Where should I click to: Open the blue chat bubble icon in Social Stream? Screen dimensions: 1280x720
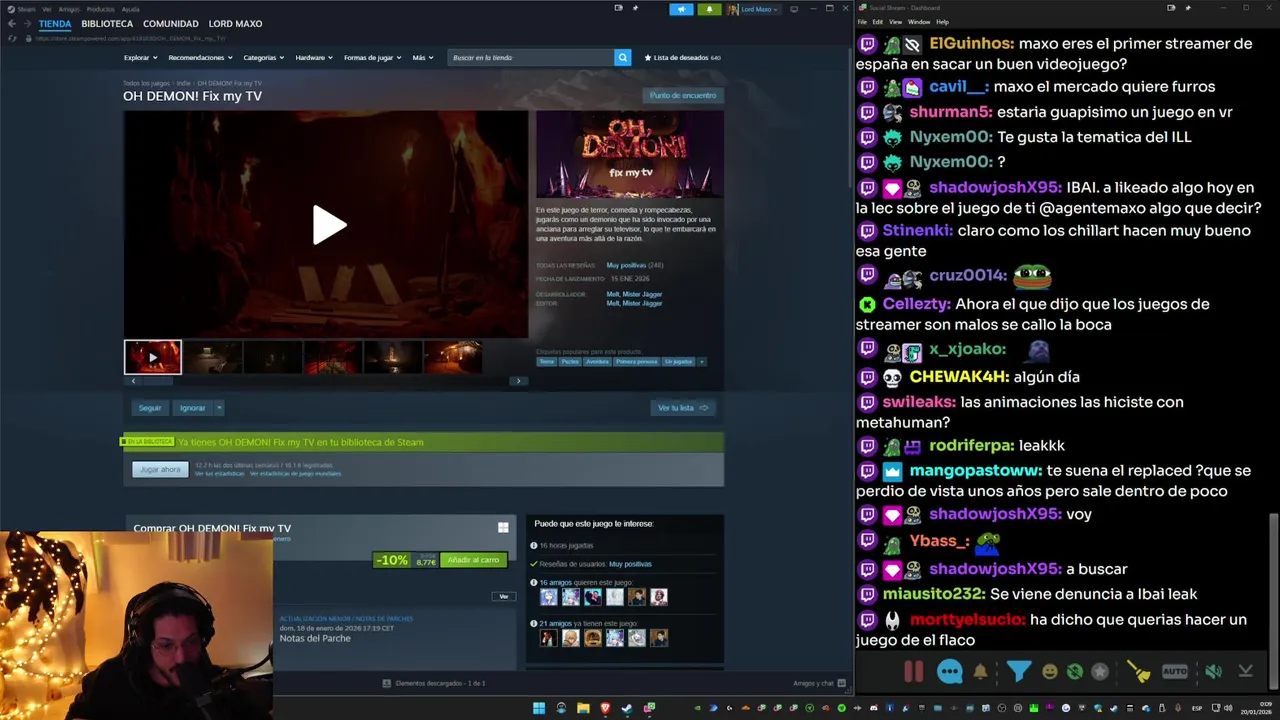pos(949,672)
